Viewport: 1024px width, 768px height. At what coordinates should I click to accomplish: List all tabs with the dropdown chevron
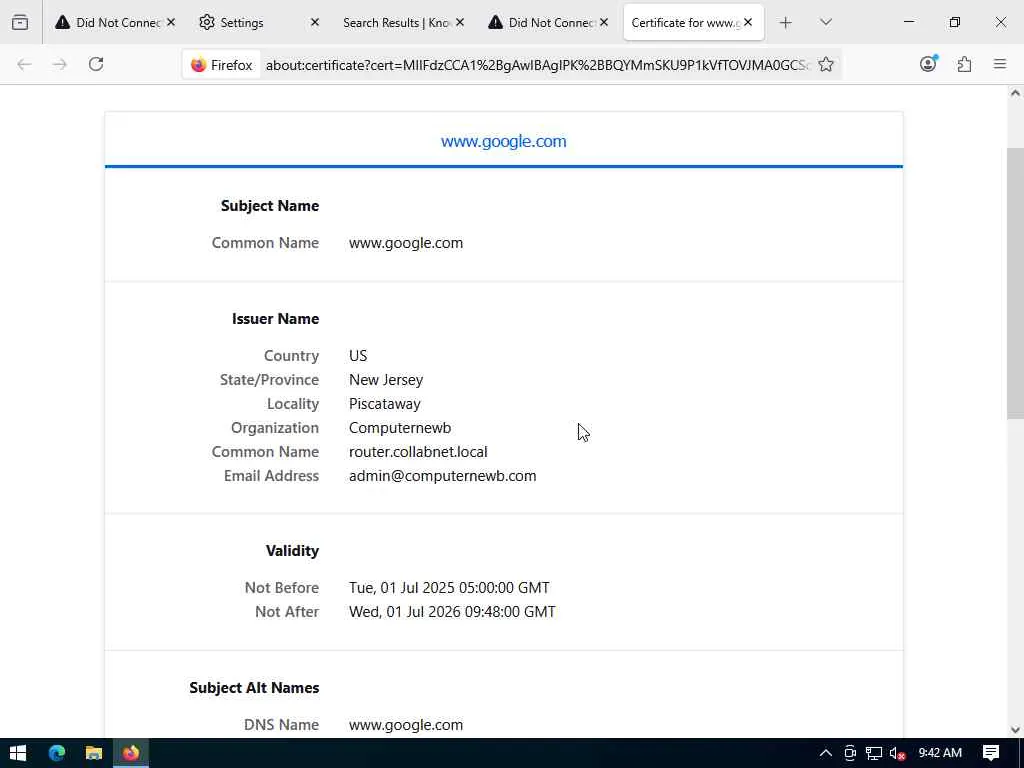coord(825,22)
